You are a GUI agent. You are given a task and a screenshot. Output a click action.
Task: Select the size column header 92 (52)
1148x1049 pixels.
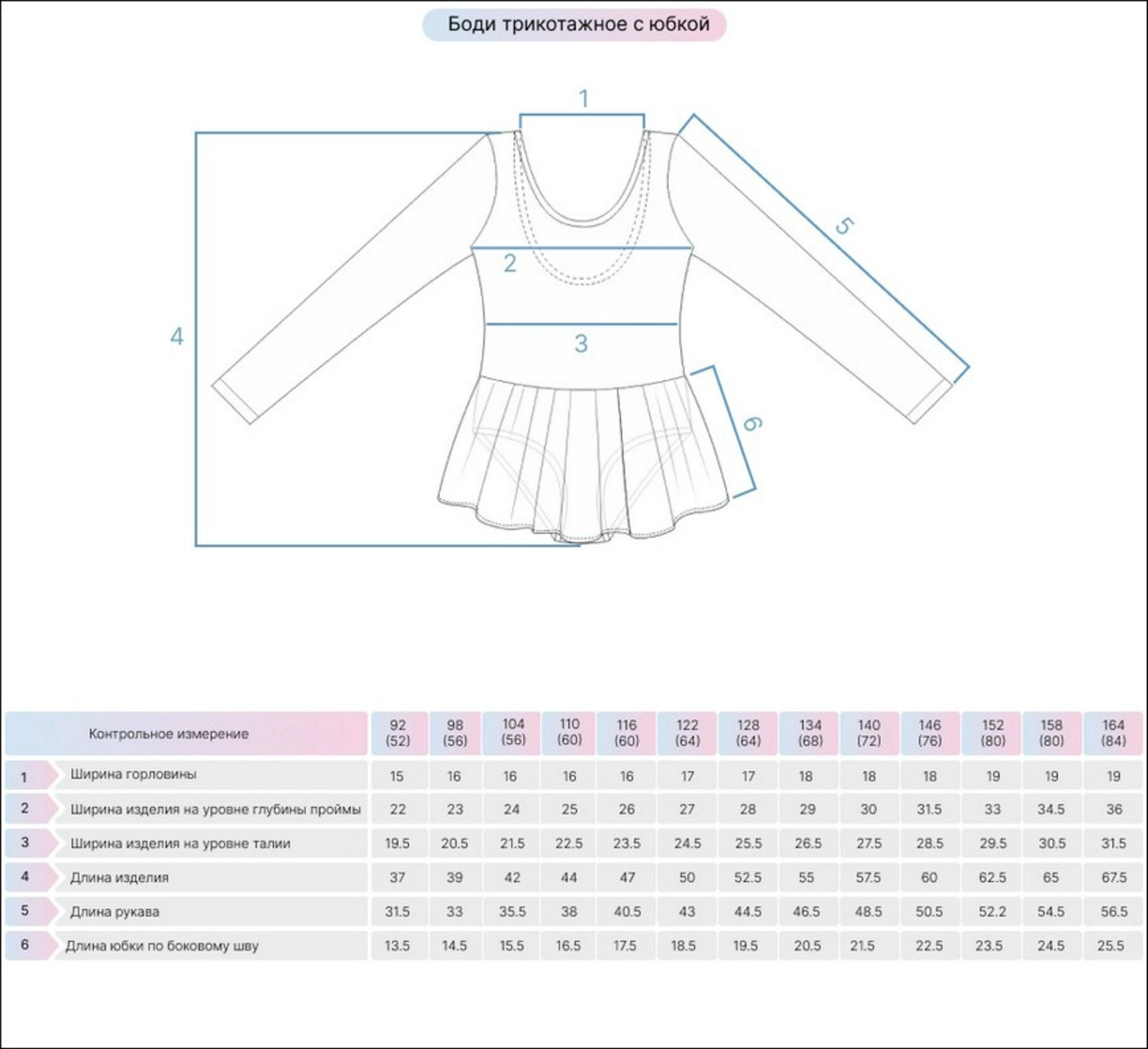tap(398, 733)
